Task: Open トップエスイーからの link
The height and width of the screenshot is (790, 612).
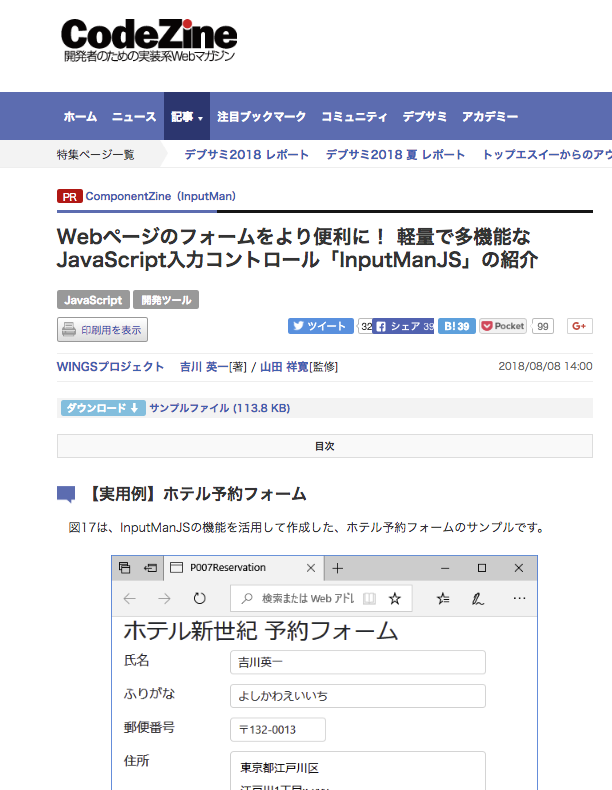Action: coord(547,155)
